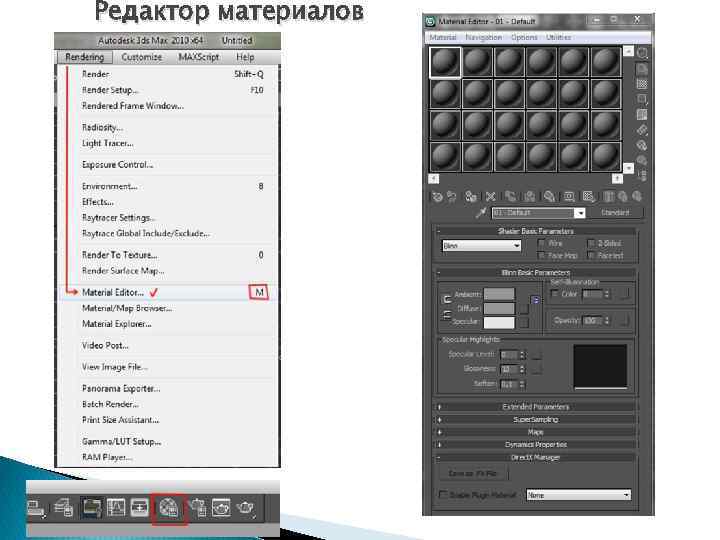This screenshot has width=720, height=540.
Task: Click the Ambient color swatch
Action: (500, 294)
